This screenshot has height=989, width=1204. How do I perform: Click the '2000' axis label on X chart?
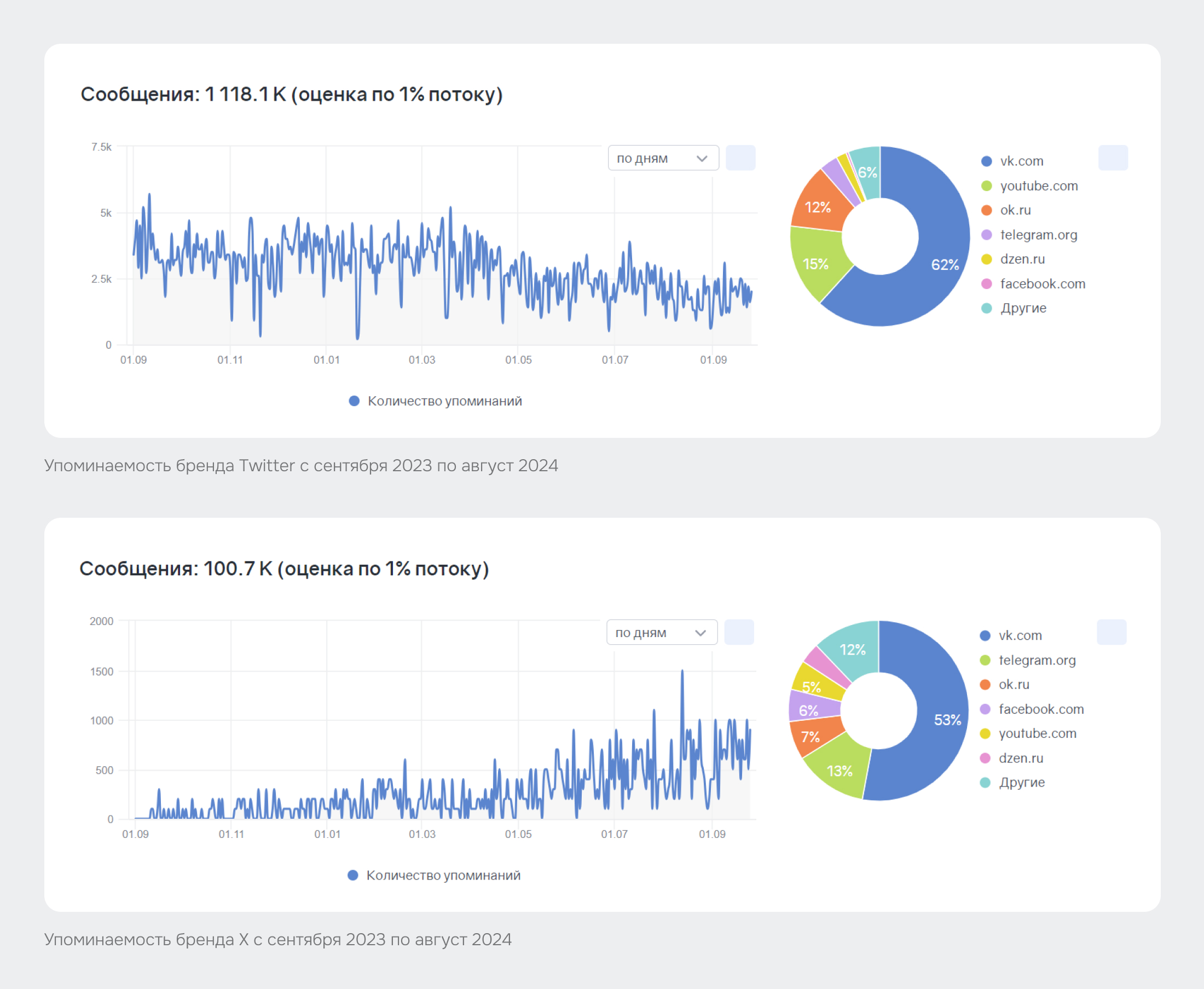(x=101, y=622)
